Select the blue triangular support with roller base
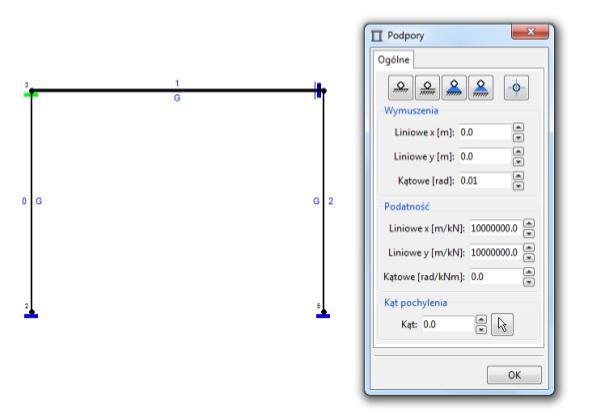 coord(481,88)
